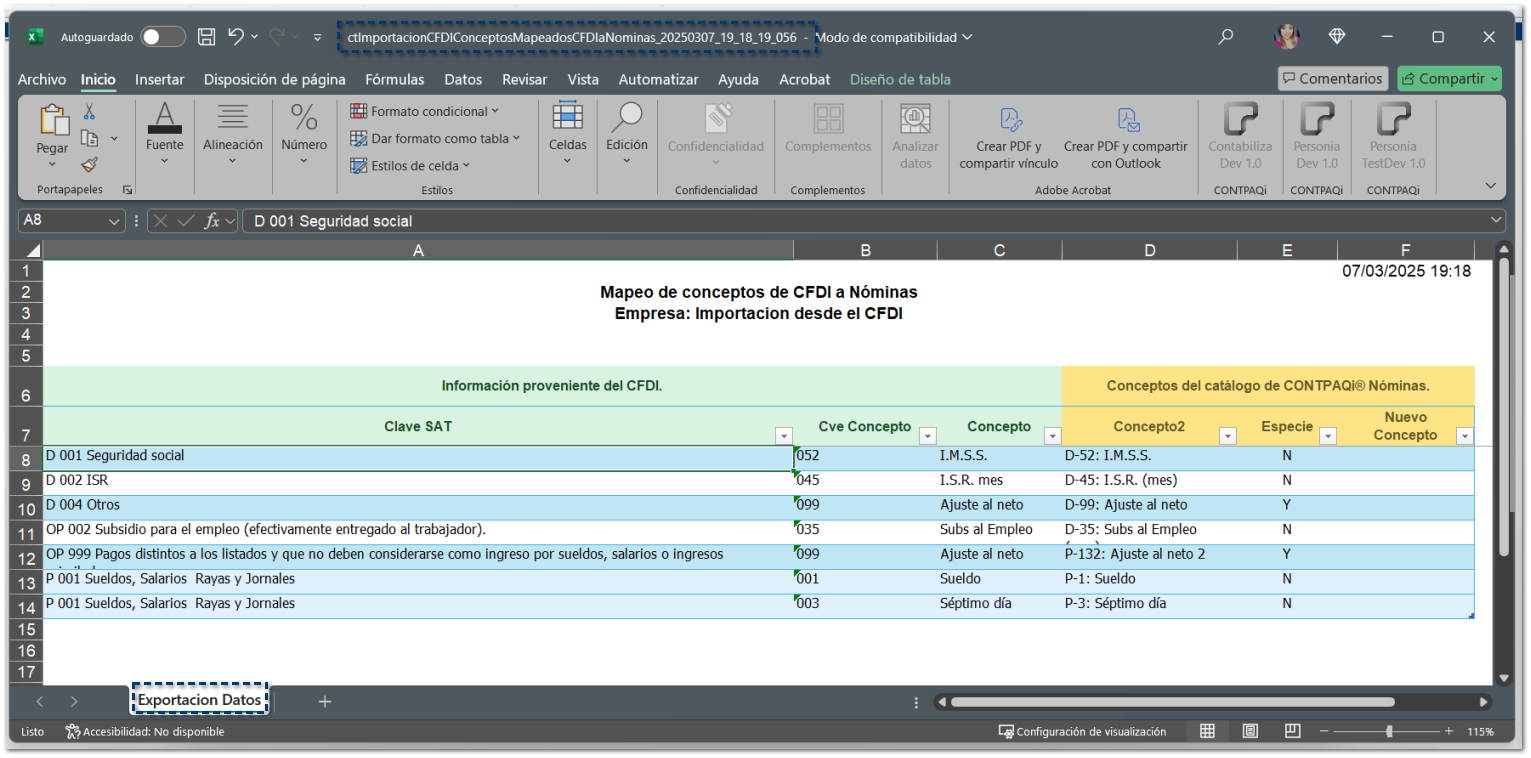1531x758 pixels.
Task: Click the Format Painter brush icon
Action: [x=89, y=165]
